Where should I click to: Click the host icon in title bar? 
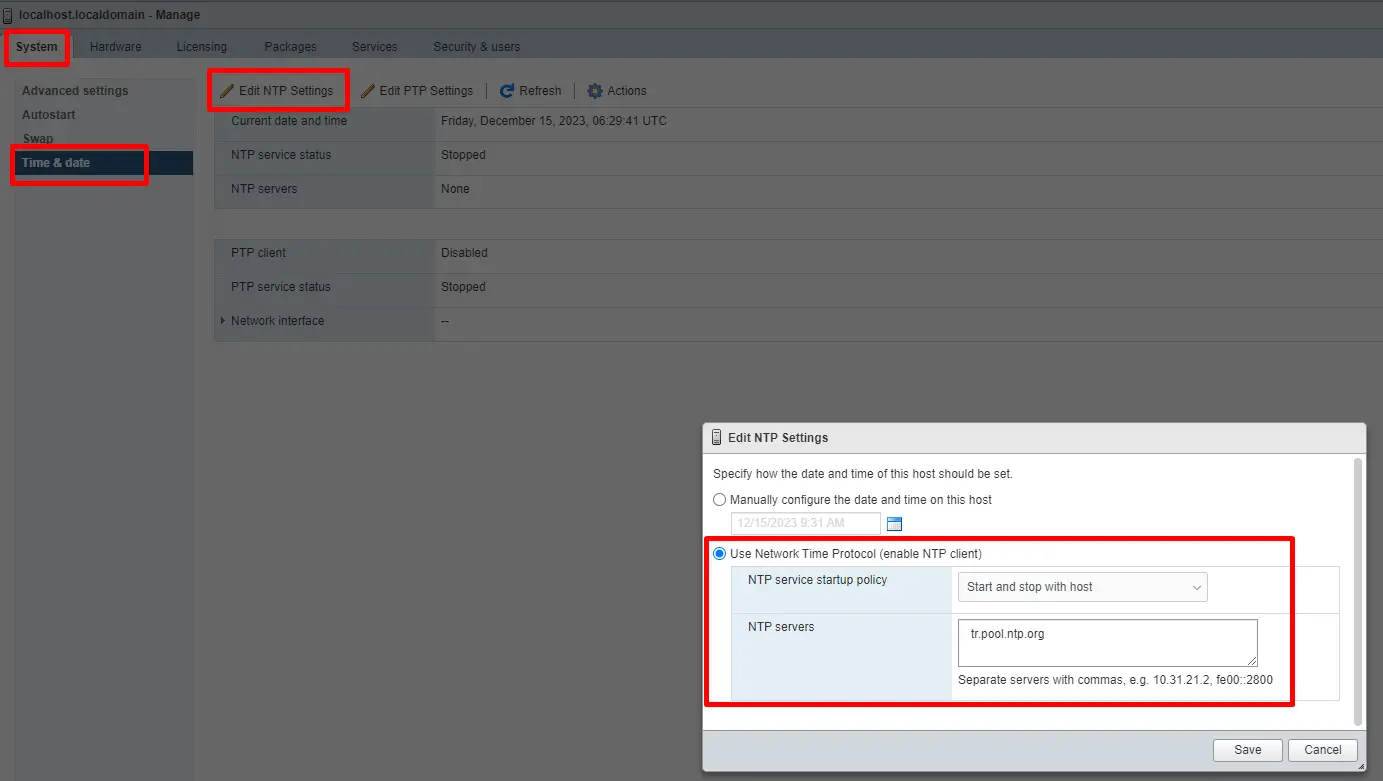[8, 15]
